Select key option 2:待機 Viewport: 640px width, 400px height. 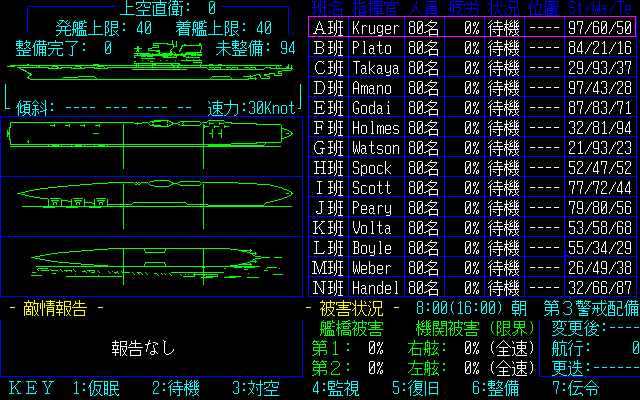176,388
